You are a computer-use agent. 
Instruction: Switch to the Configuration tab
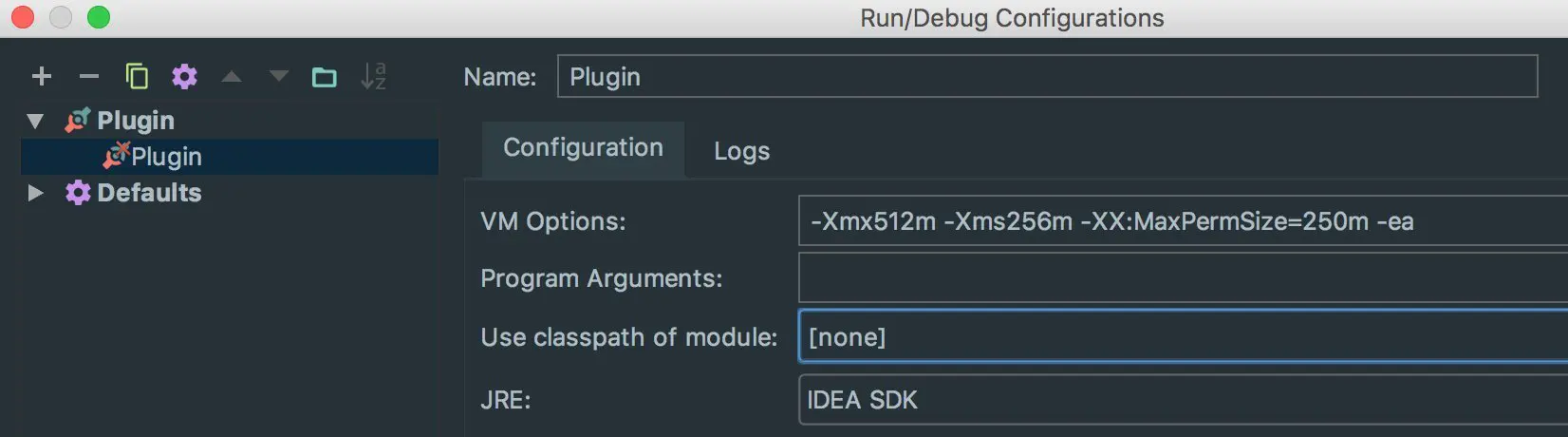(583, 148)
